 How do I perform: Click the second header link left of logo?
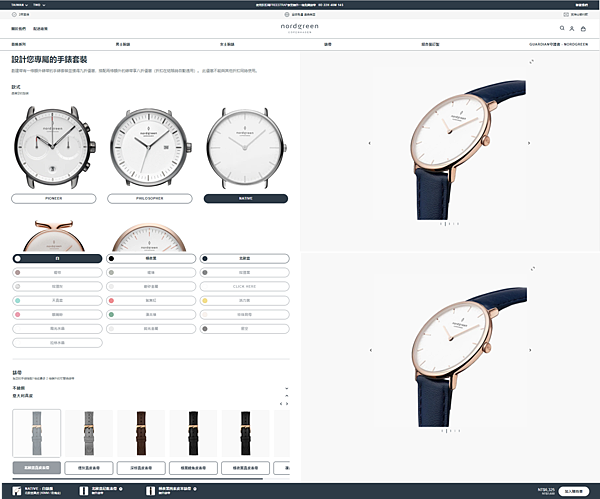pos(40,29)
